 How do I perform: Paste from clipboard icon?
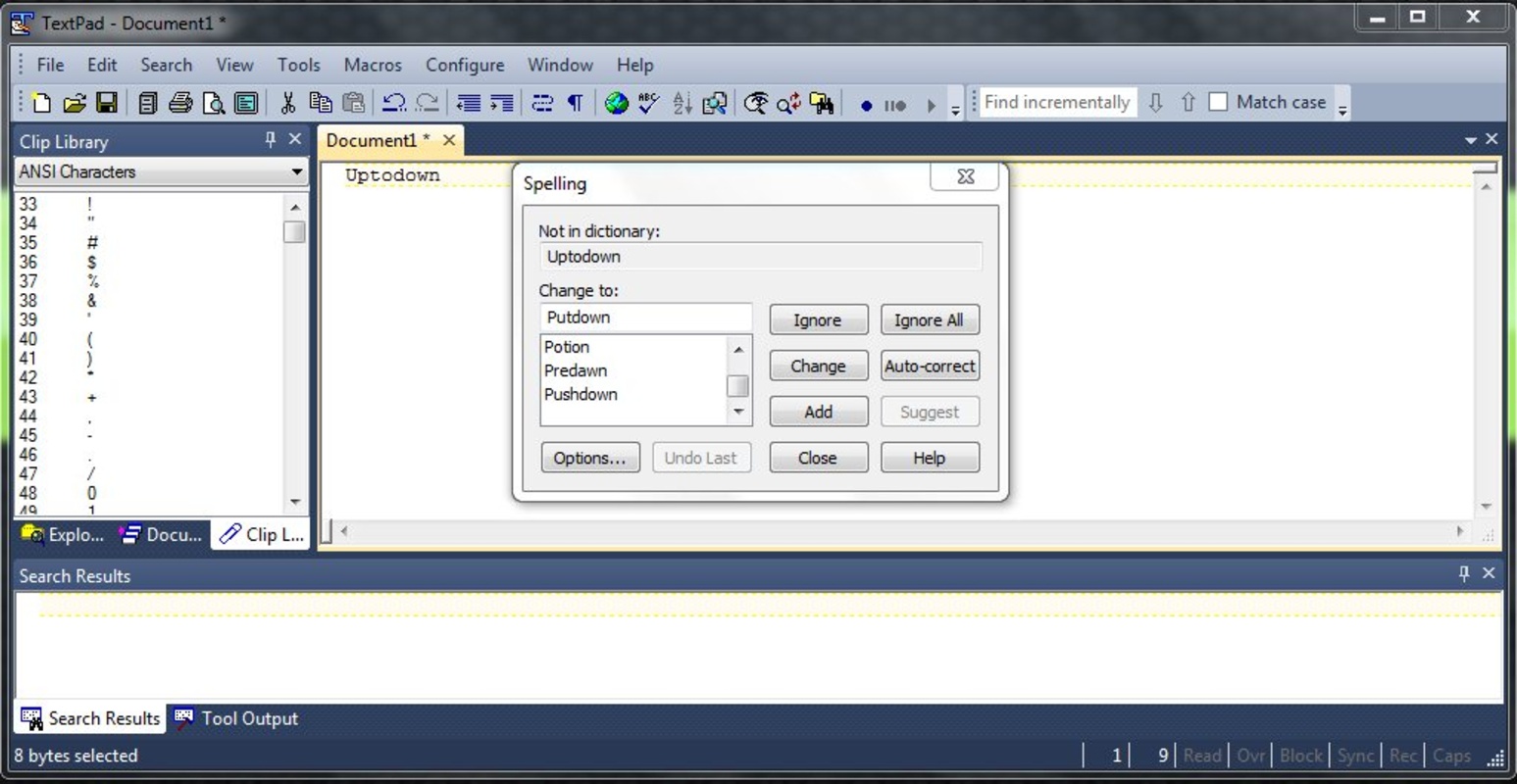353,103
